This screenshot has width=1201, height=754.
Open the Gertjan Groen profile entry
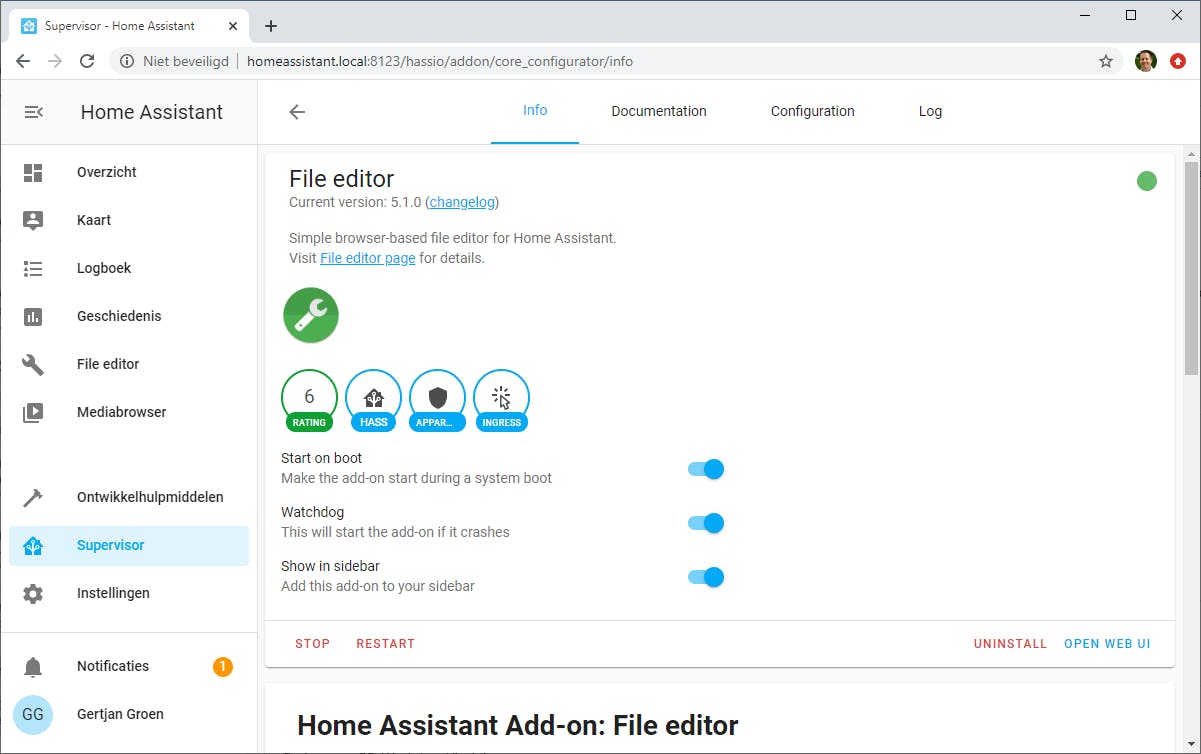(x=129, y=714)
